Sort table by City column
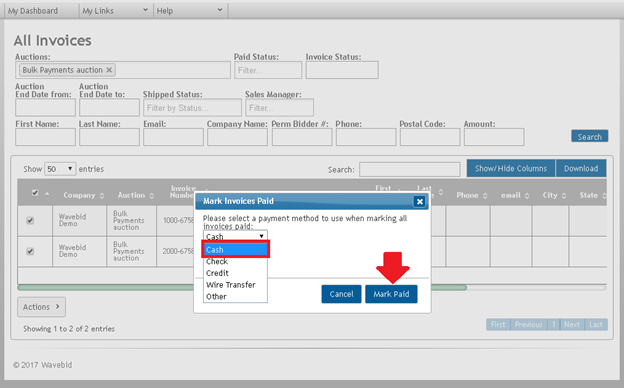This screenshot has width=624, height=388. [x=554, y=195]
